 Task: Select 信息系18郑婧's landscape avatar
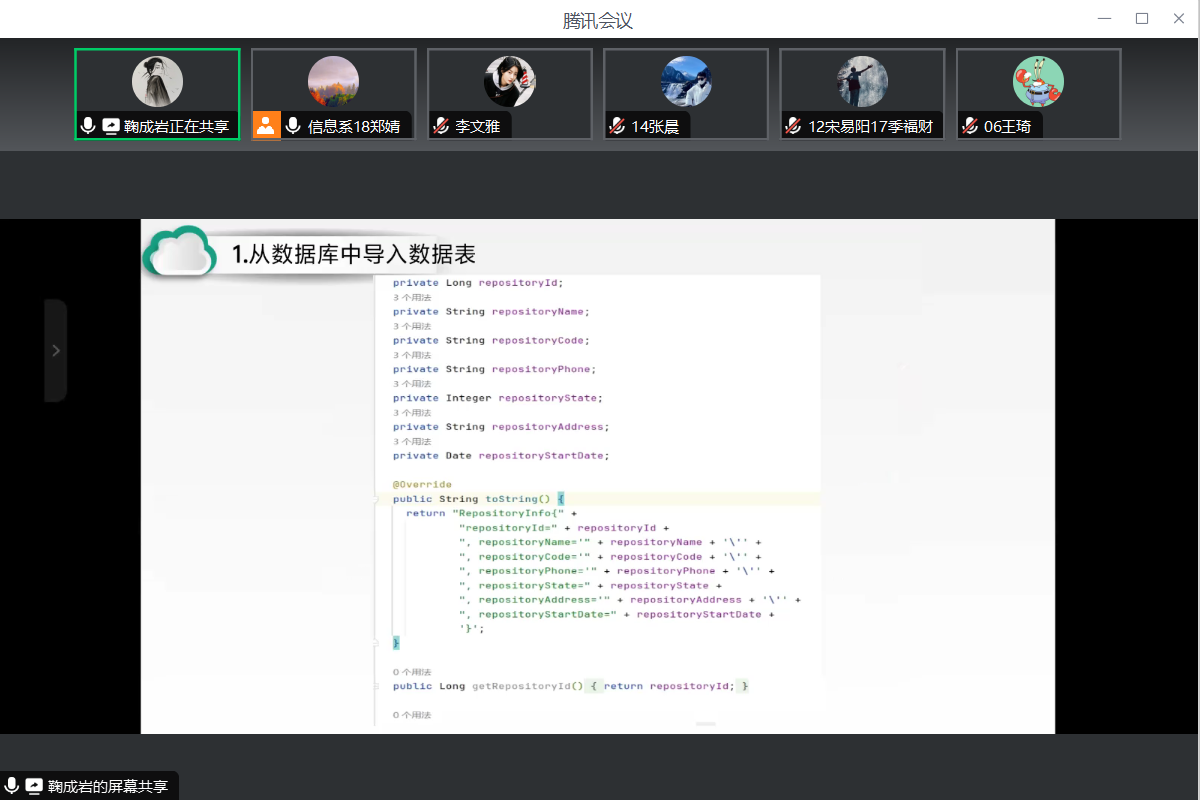coord(333,82)
